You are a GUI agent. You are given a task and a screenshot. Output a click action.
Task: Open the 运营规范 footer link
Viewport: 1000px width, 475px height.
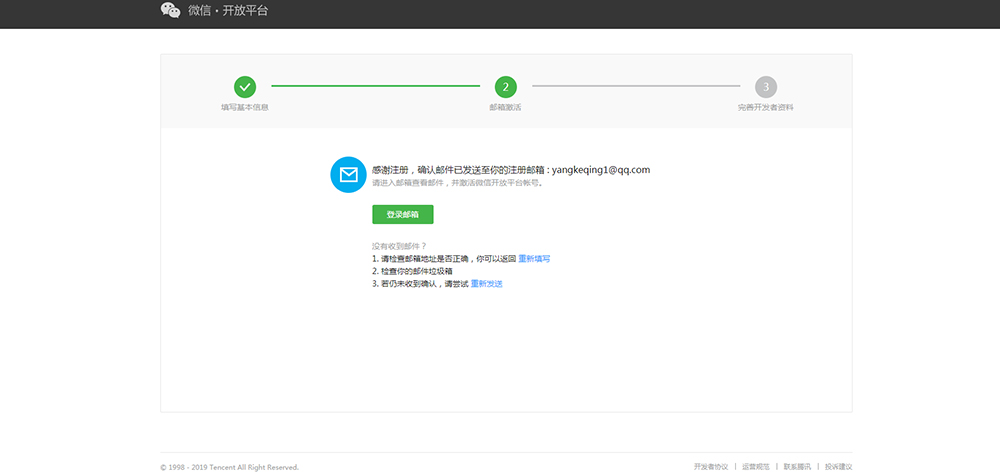(756, 466)
